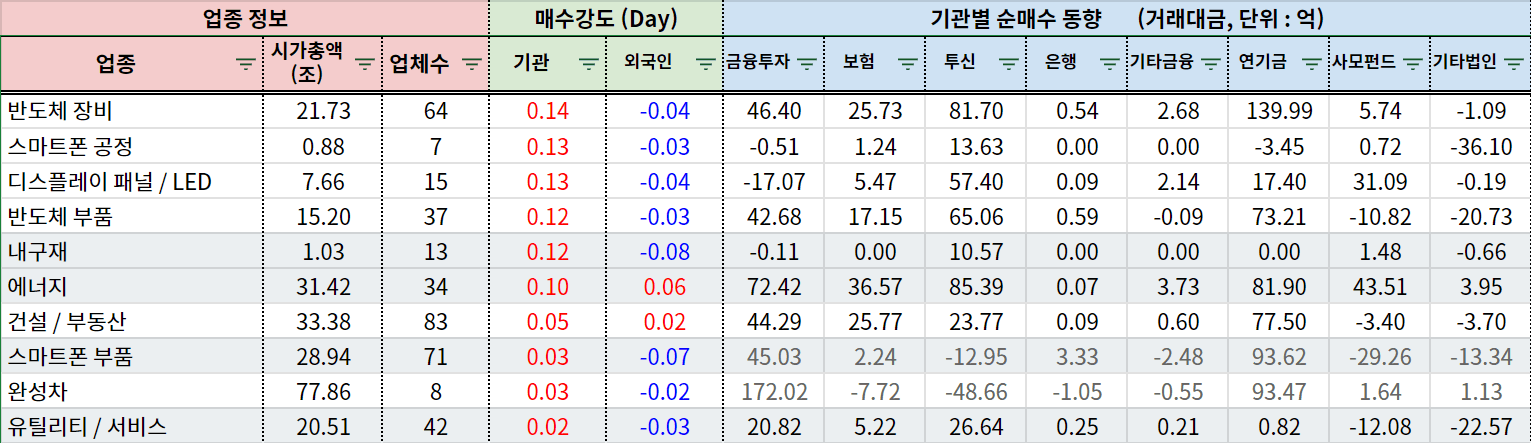Open the 사모펀드 column filter
The height and width of the screenshot is (443, 1531).
pyautogui.click(x=1413, y=63)
